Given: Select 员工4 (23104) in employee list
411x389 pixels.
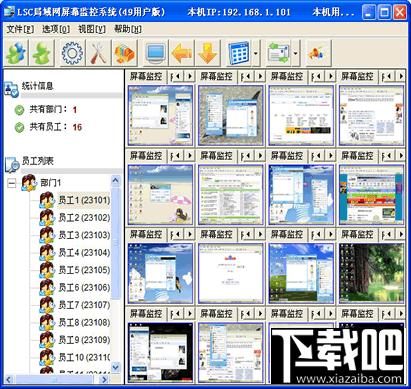Looking at the screenshot, I should [84, 253].
